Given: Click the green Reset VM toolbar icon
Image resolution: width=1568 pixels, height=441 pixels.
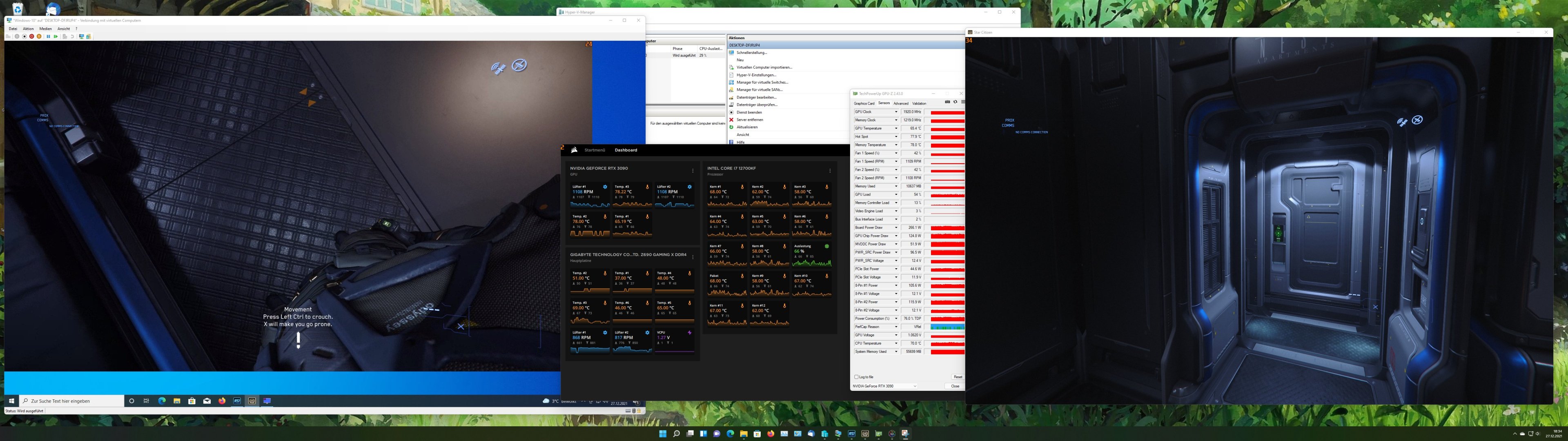Looking at the screenshot, I should pos(56,37).
